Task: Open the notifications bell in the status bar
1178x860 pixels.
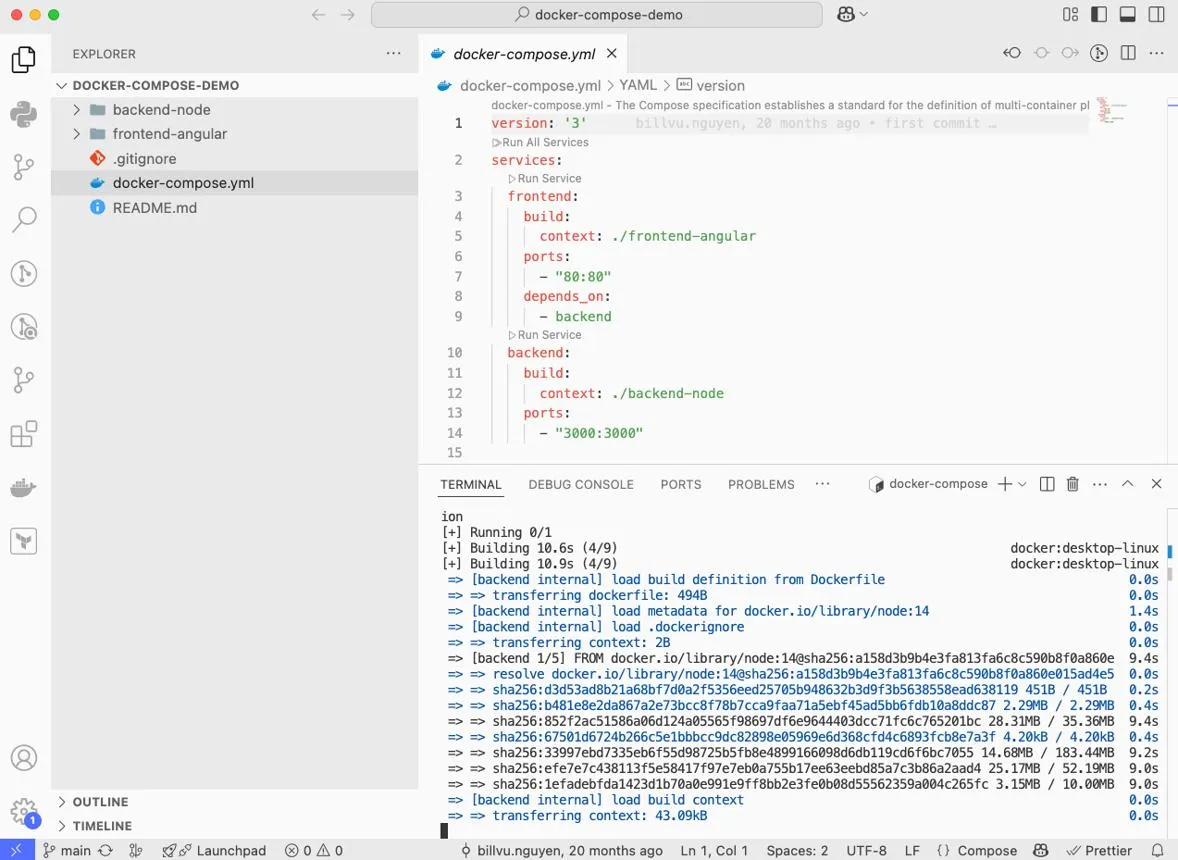Action: [x=1158, y=850]
